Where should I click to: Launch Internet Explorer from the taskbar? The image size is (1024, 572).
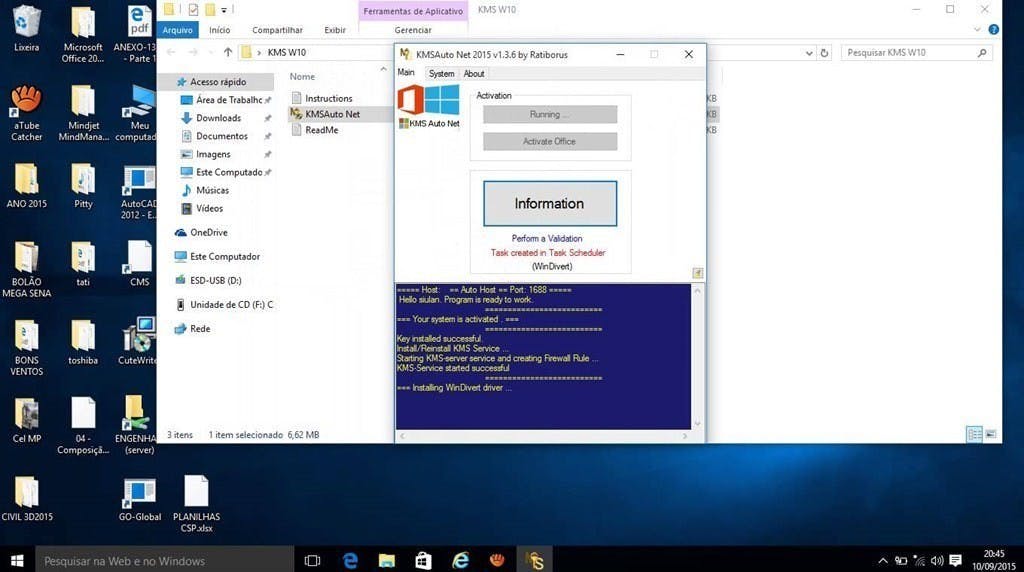[x=460, y=560]
